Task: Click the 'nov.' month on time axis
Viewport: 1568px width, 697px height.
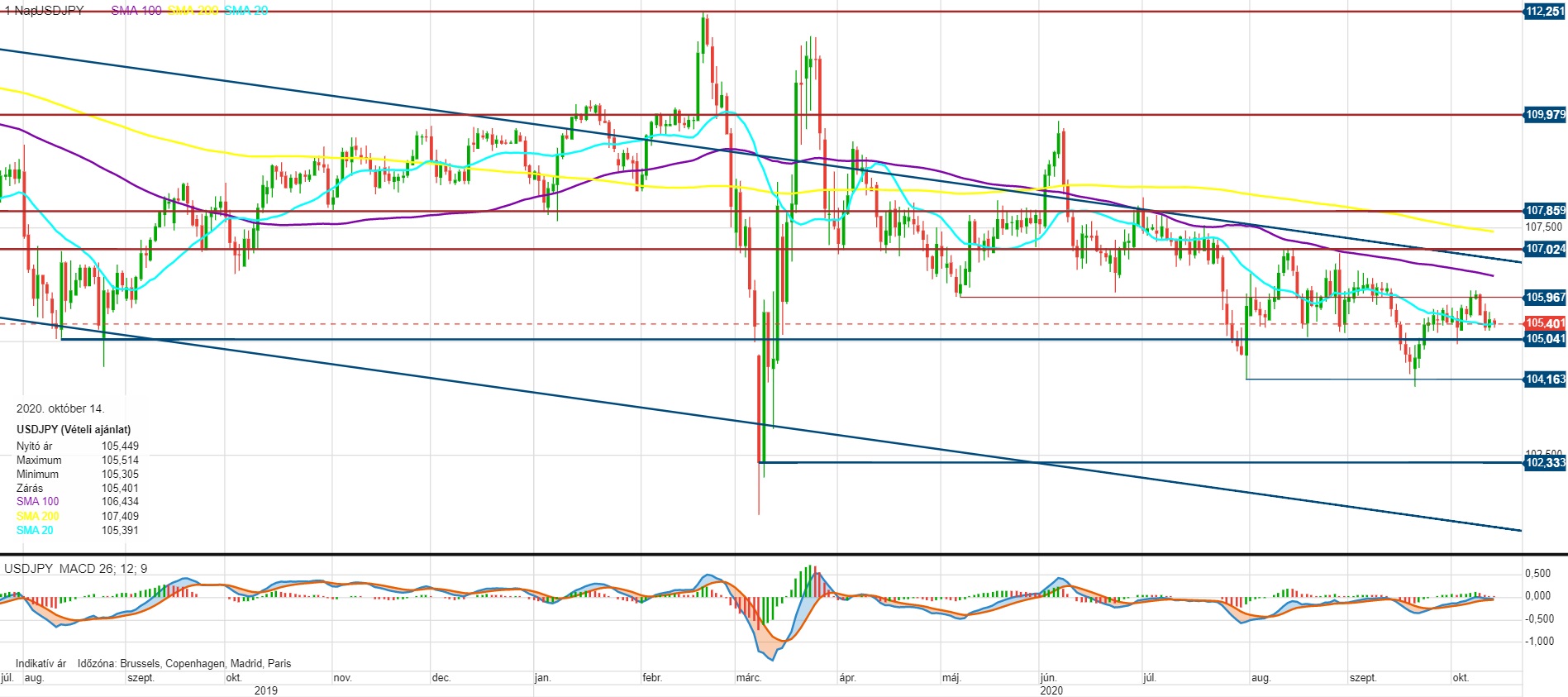Action: point(343,678)
